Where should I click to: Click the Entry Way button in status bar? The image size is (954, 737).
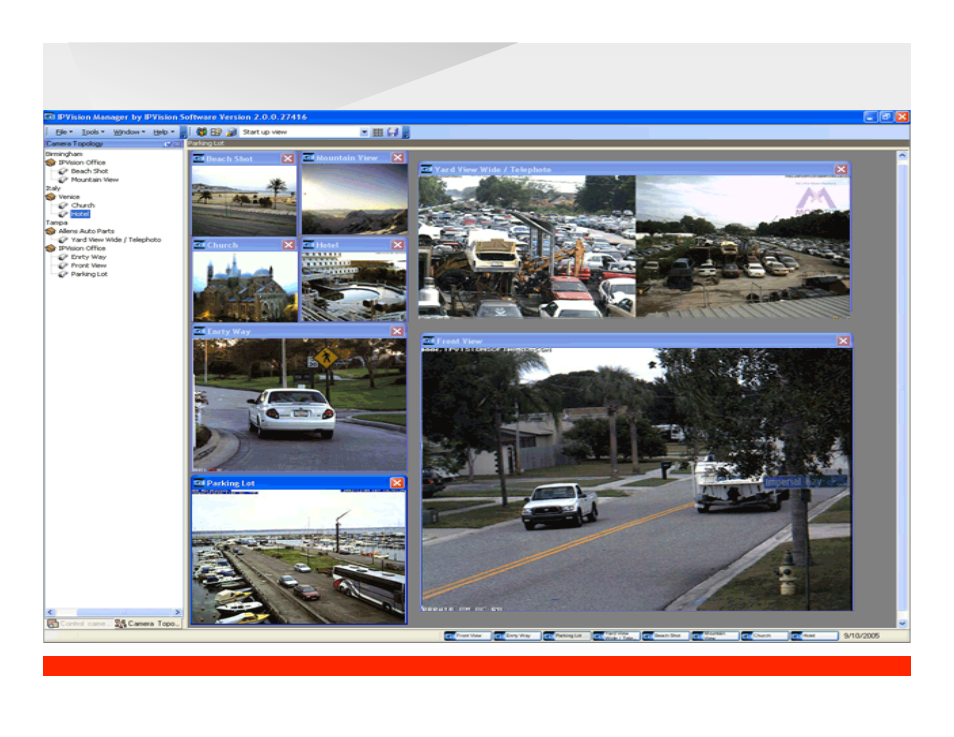click(517, 636)
